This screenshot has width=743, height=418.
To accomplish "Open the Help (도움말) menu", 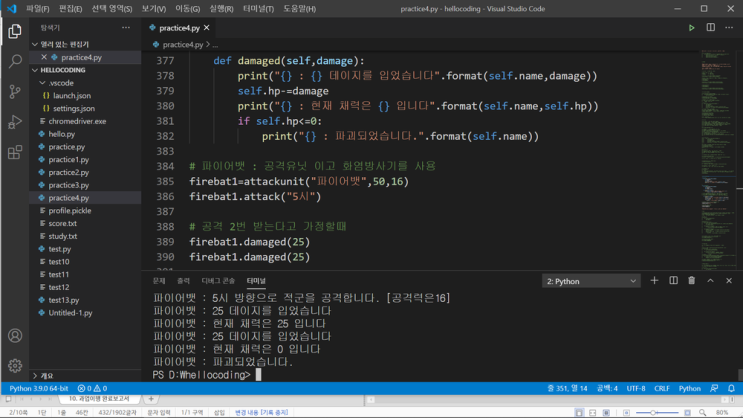I will [x=299, y=9].
